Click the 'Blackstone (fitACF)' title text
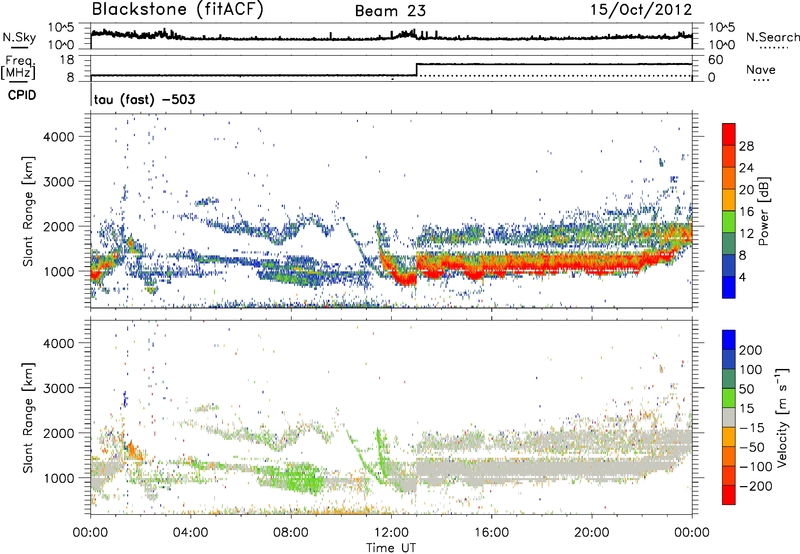Viewport: 800px width, 554px height. pyautogui.click(x=177, y=9)
